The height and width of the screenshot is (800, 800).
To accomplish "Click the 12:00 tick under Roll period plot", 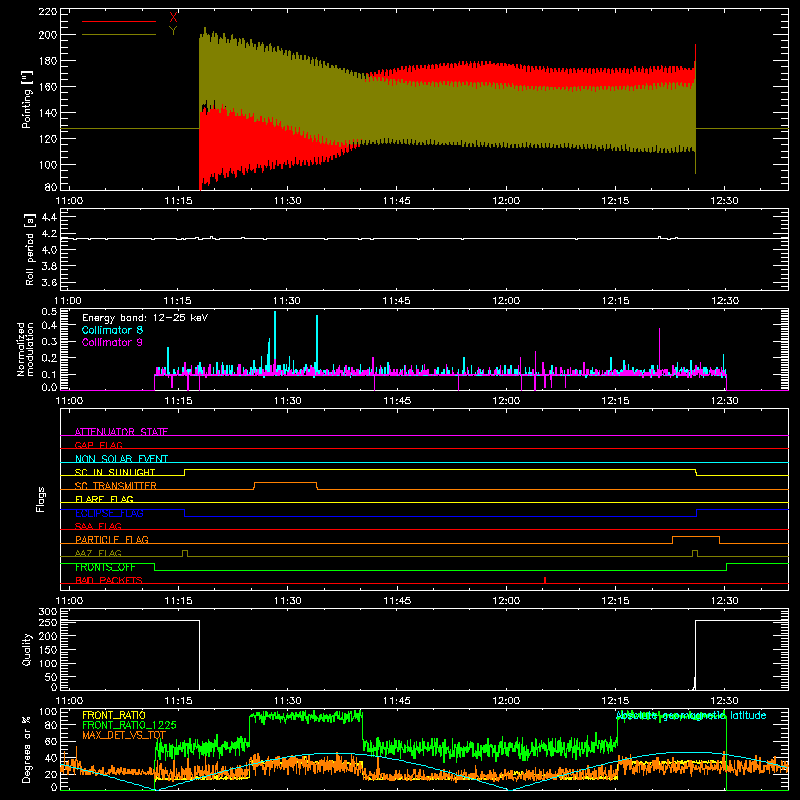I will [506, 301].
